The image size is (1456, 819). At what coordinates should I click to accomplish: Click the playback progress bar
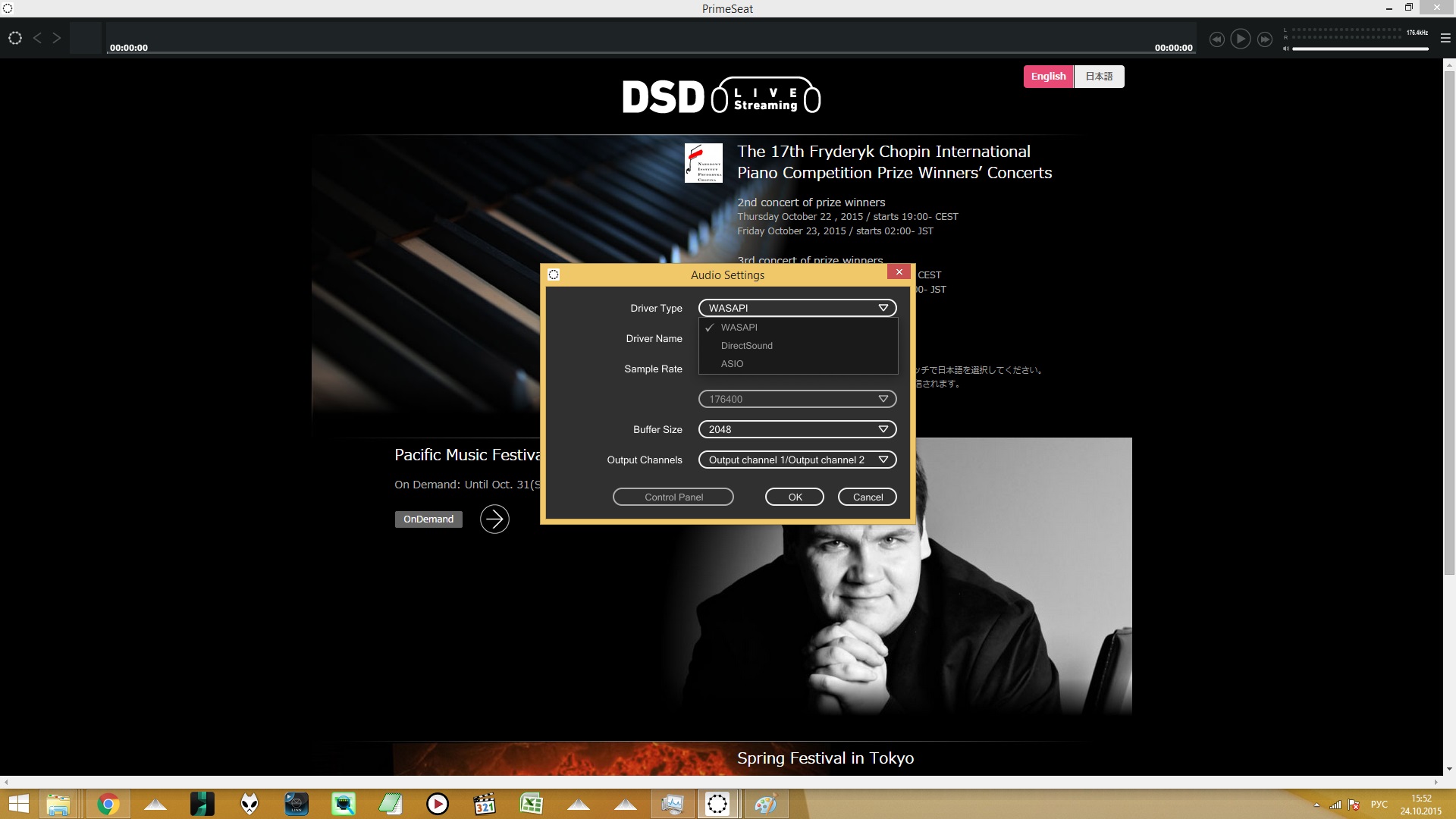tap(651, 53)
